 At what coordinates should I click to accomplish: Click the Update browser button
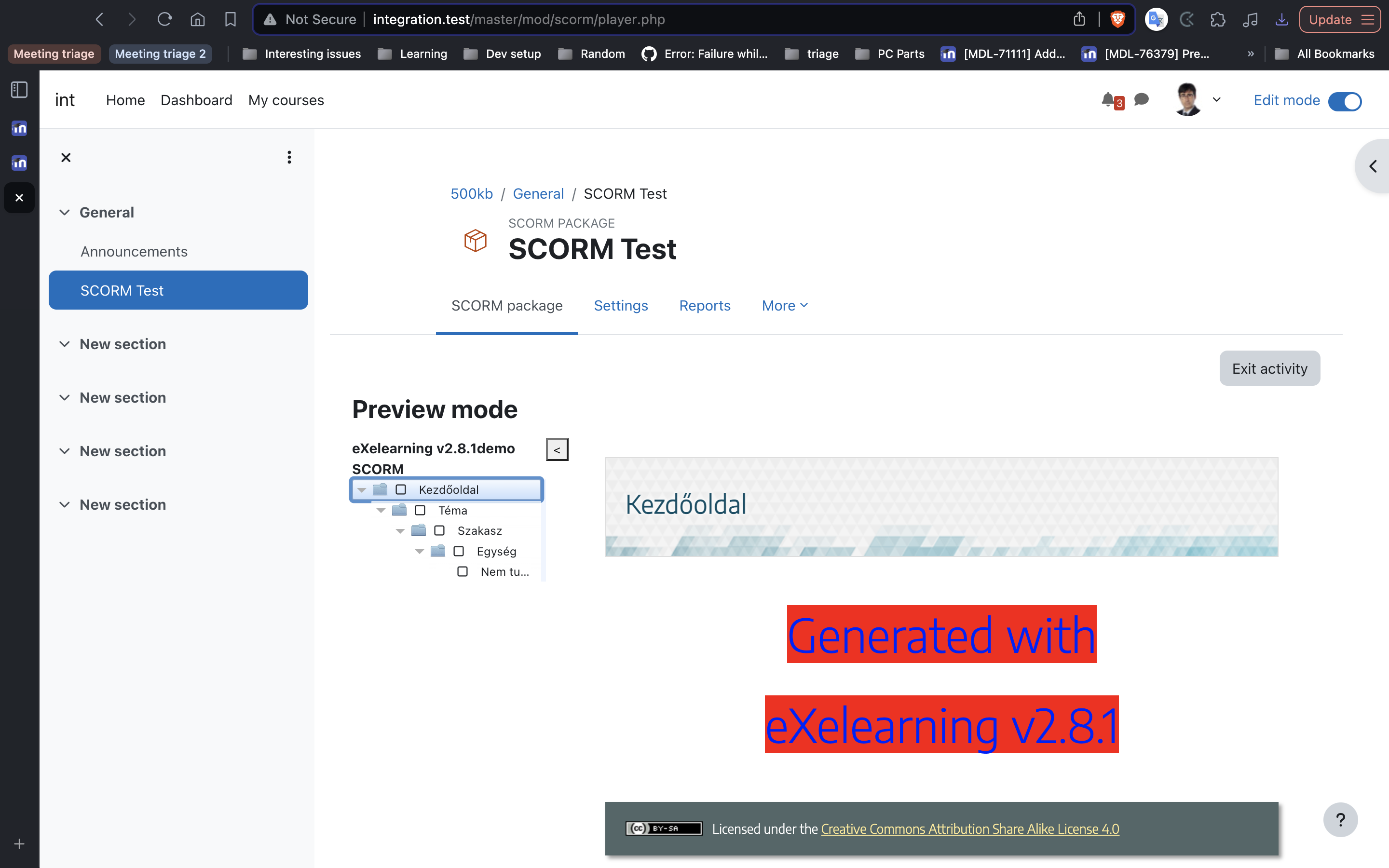tap(1340, 19)
